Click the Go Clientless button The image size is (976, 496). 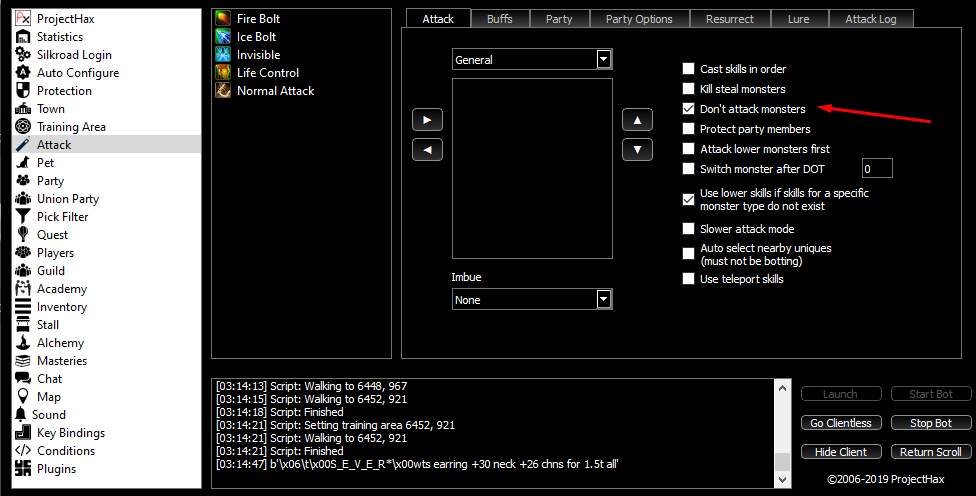coord(842,423)
